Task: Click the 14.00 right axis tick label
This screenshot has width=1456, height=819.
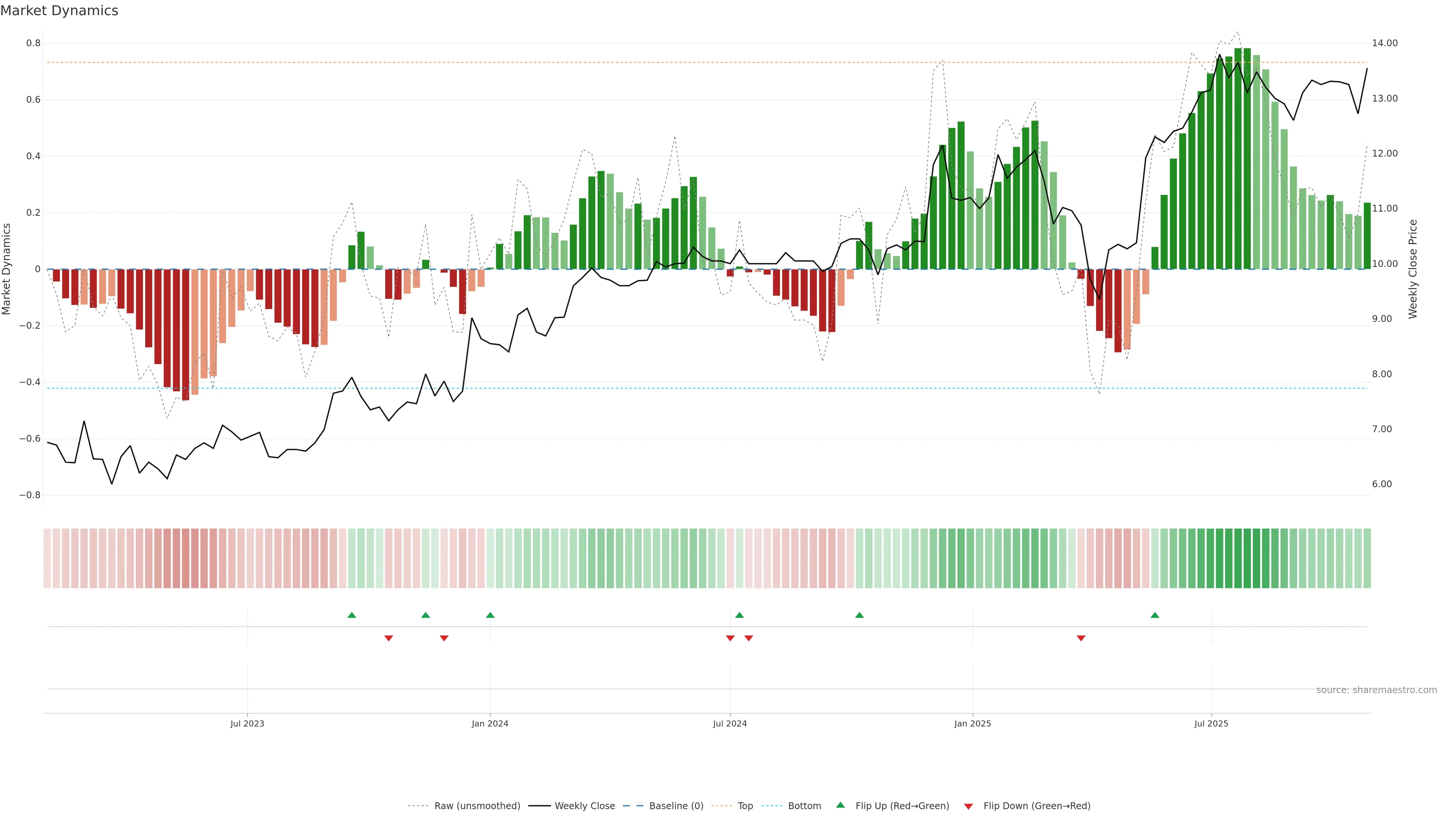Action: click(1384, 43)
